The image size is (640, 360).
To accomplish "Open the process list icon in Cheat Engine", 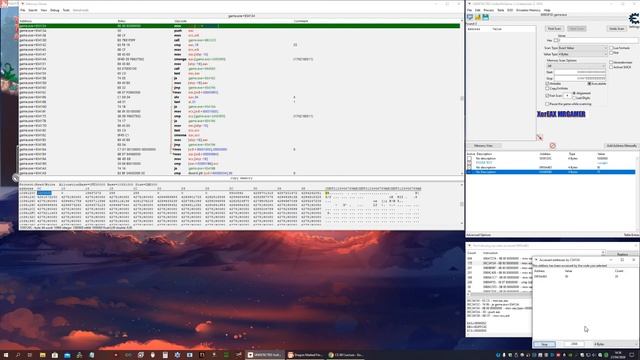I will 470,17.
